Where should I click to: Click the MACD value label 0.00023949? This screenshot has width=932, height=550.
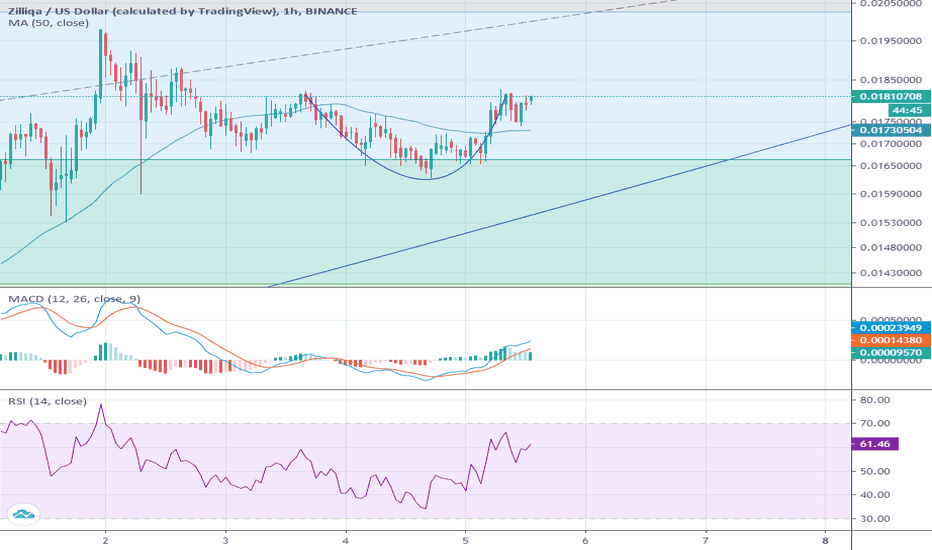coord(891,328)
